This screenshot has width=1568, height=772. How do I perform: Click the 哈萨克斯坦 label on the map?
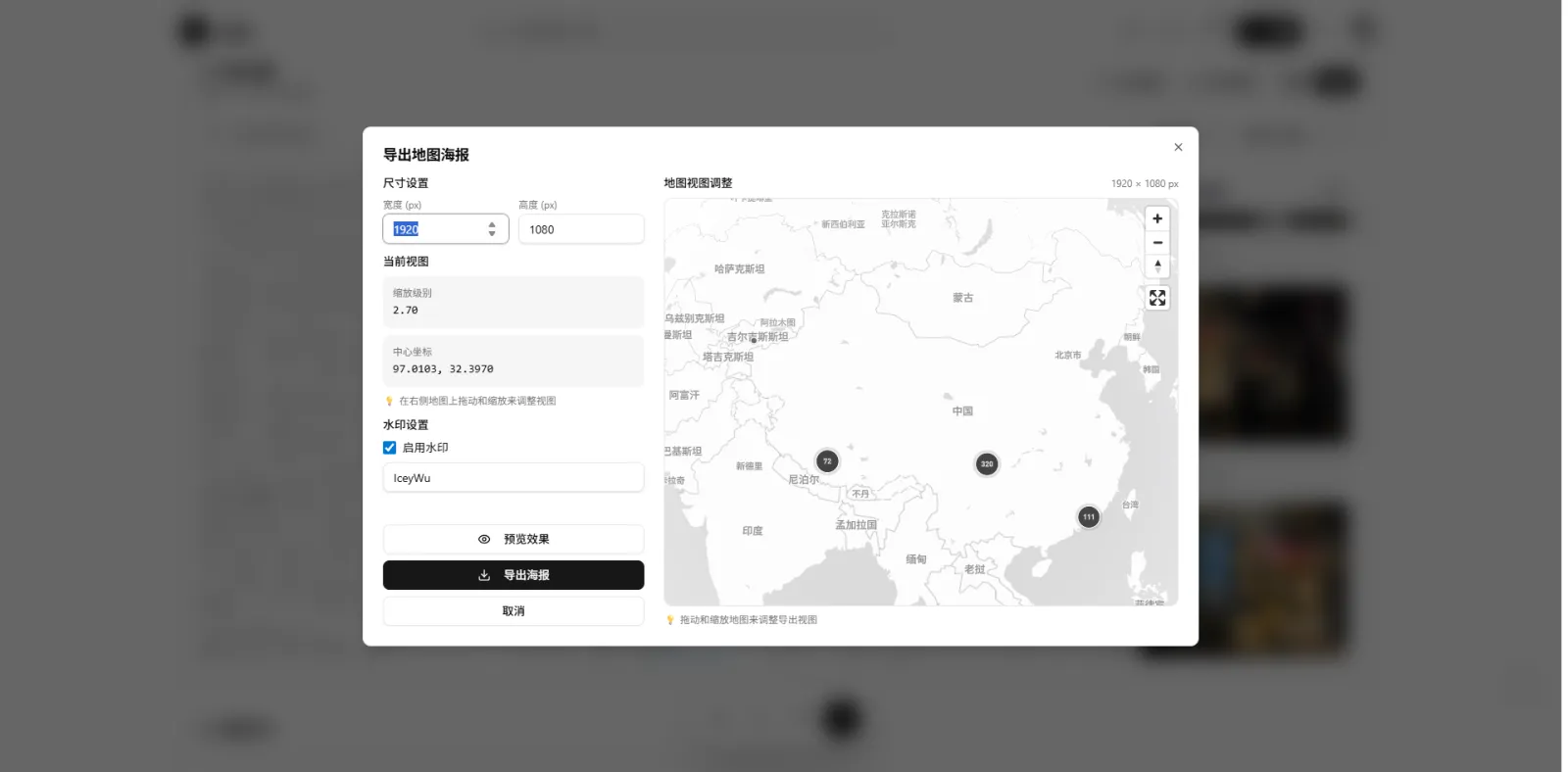click(740, 269)
